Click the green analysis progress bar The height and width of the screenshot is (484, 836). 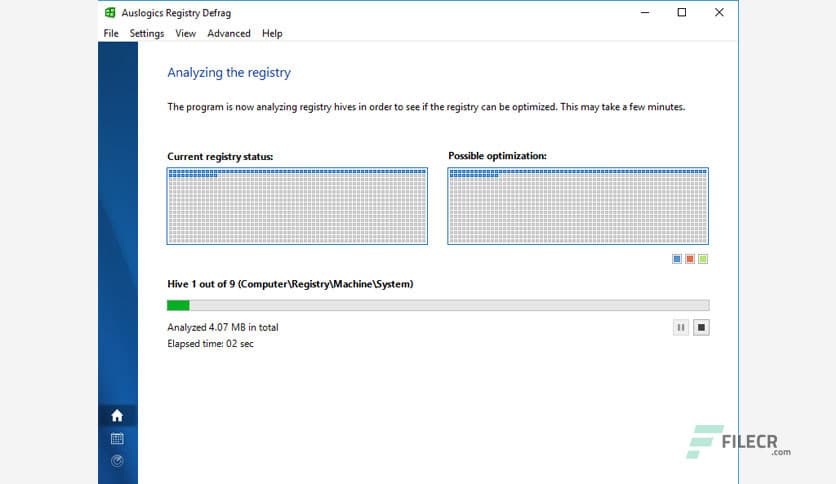(x=438, y=305)
